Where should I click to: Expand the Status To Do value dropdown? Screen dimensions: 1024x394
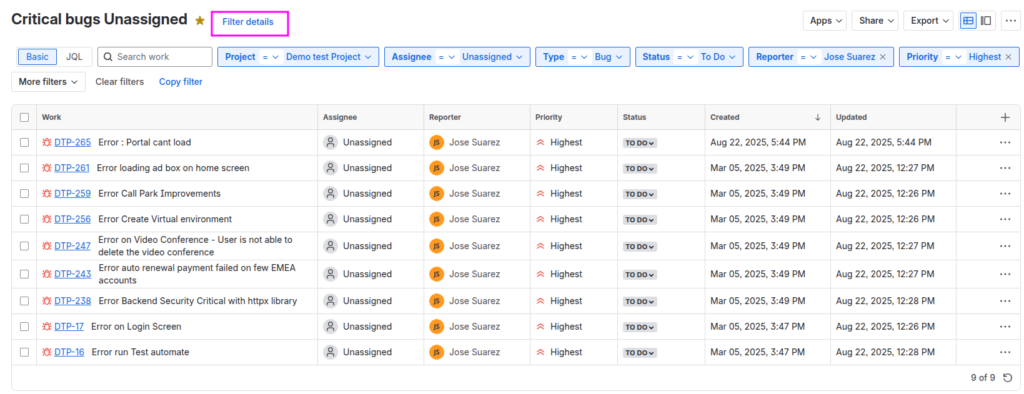718,57
